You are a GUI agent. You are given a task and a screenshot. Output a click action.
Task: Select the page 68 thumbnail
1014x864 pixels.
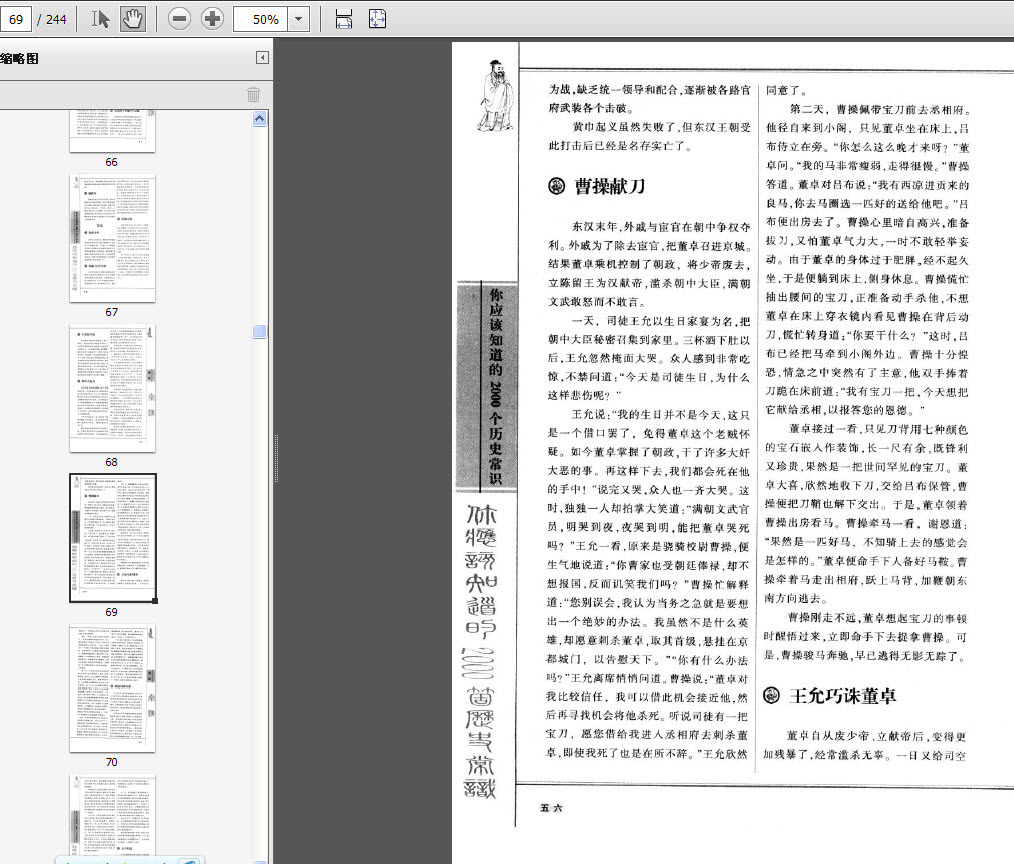click(112, 388)
